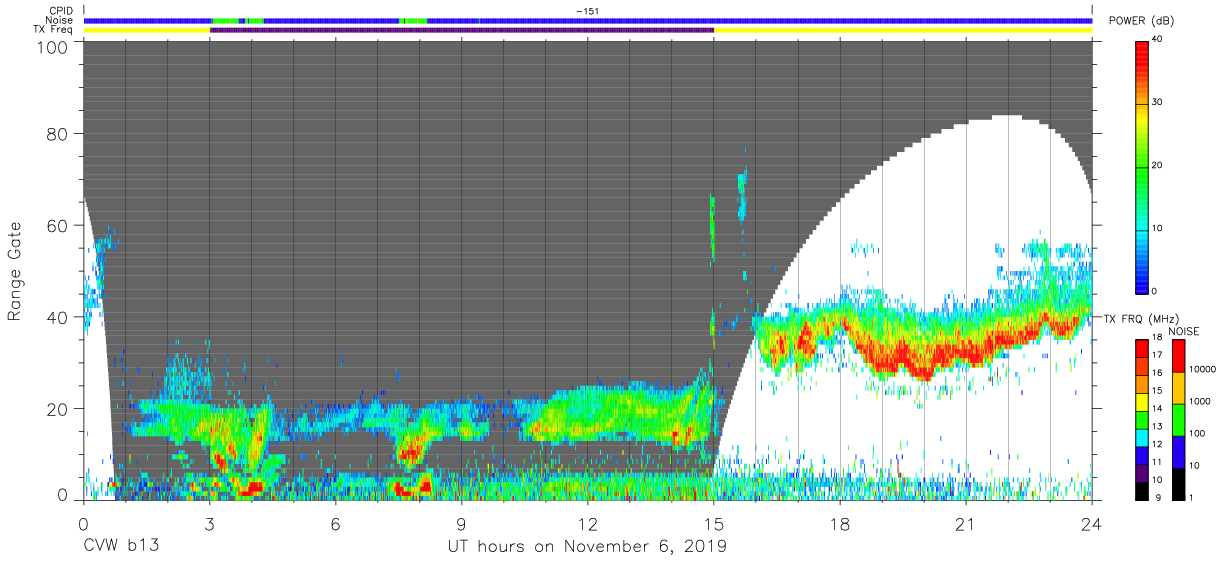Select the -151 CPID value
The width and height of the screenshot is (1228, 567).
tap(588, 11)
